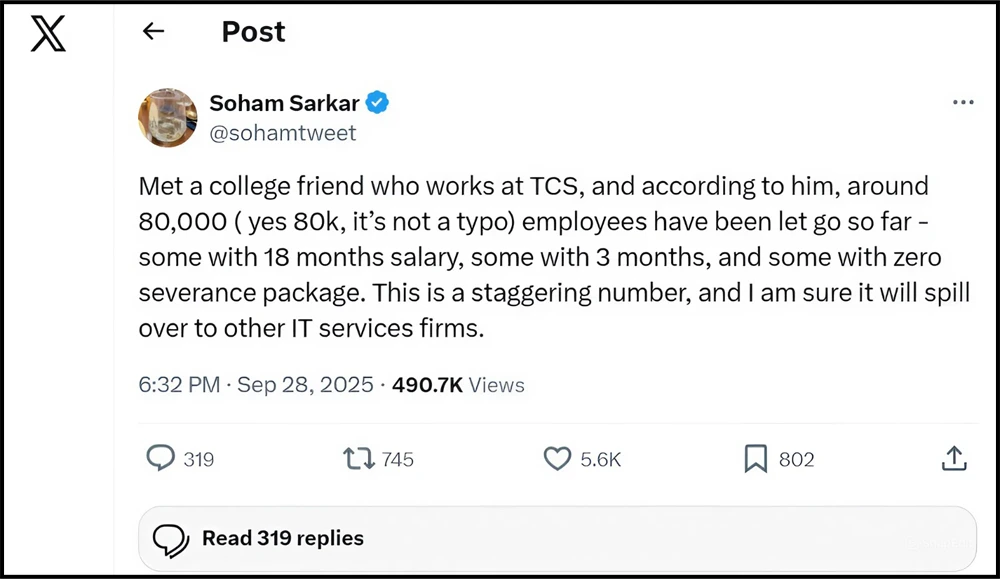
Task: Click the Post header title
Action: pos(253,32)
